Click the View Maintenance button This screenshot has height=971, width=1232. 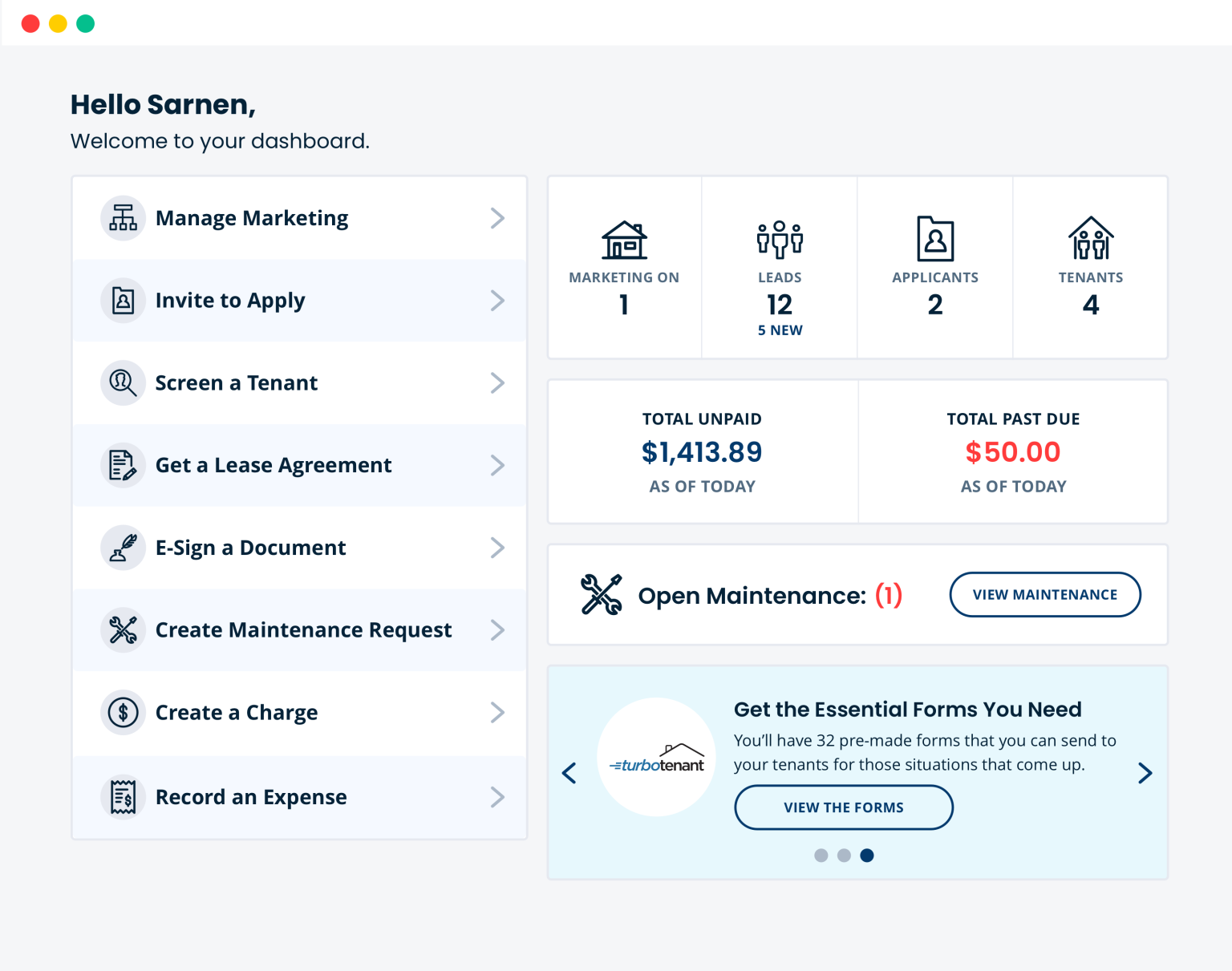[x=1045, y=594]
